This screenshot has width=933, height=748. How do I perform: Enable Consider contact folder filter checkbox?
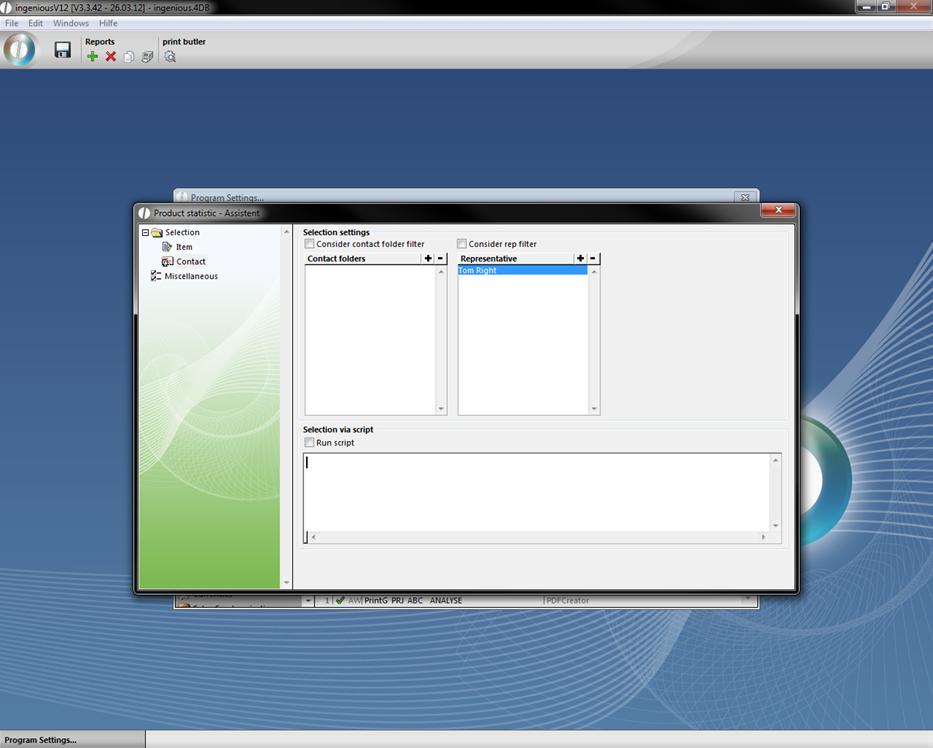click(x=310, y=244)
